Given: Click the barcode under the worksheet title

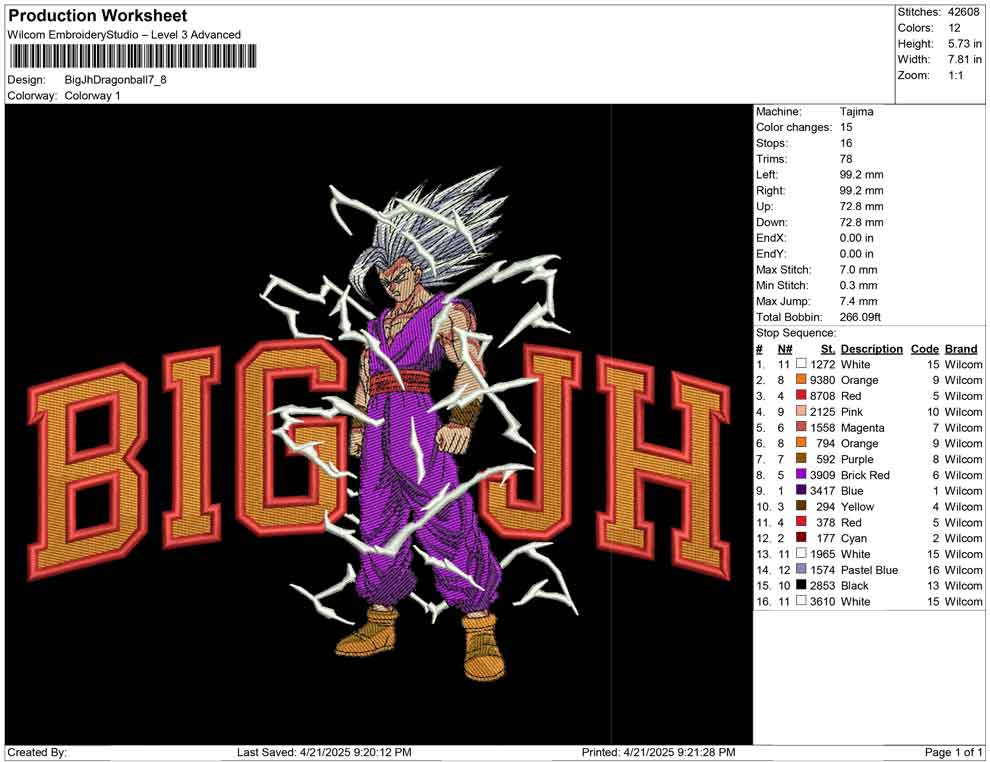Looking at the screenshot, I should 133,56.
